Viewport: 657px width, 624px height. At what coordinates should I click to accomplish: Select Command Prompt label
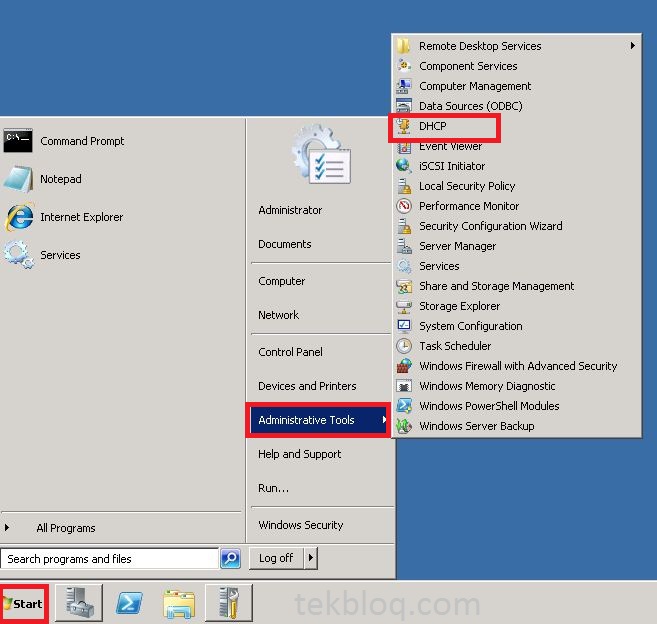coord(82,141)
